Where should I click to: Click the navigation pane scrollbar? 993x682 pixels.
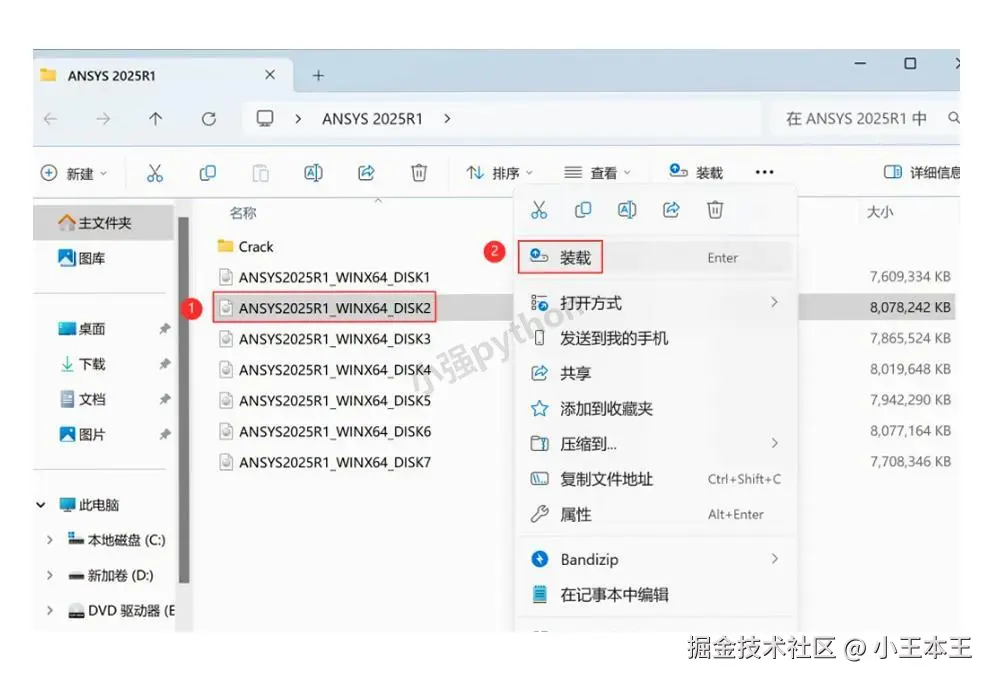coord(184,399)
